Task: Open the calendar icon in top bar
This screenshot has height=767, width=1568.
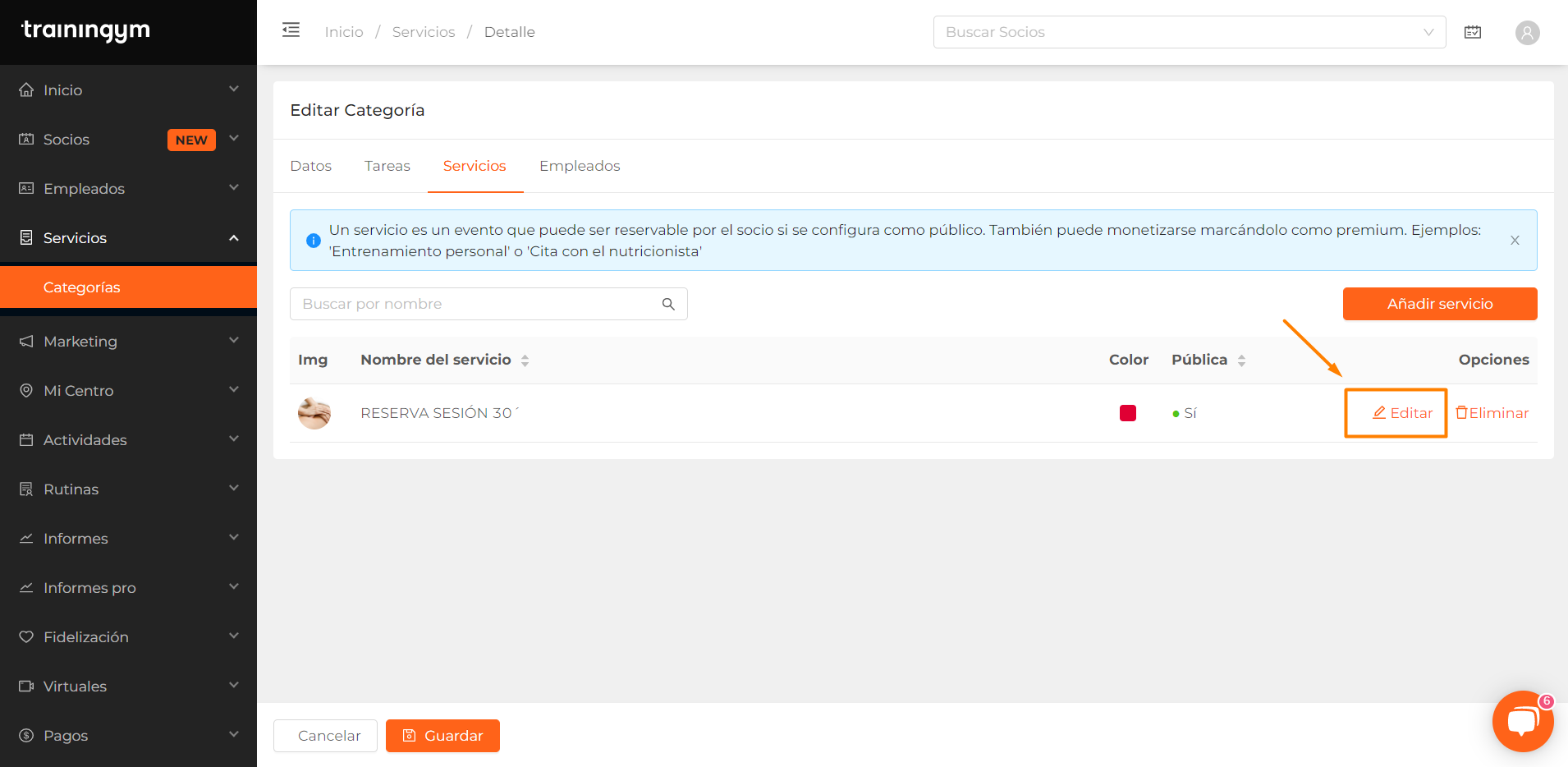Action: tap(1473, 32)
